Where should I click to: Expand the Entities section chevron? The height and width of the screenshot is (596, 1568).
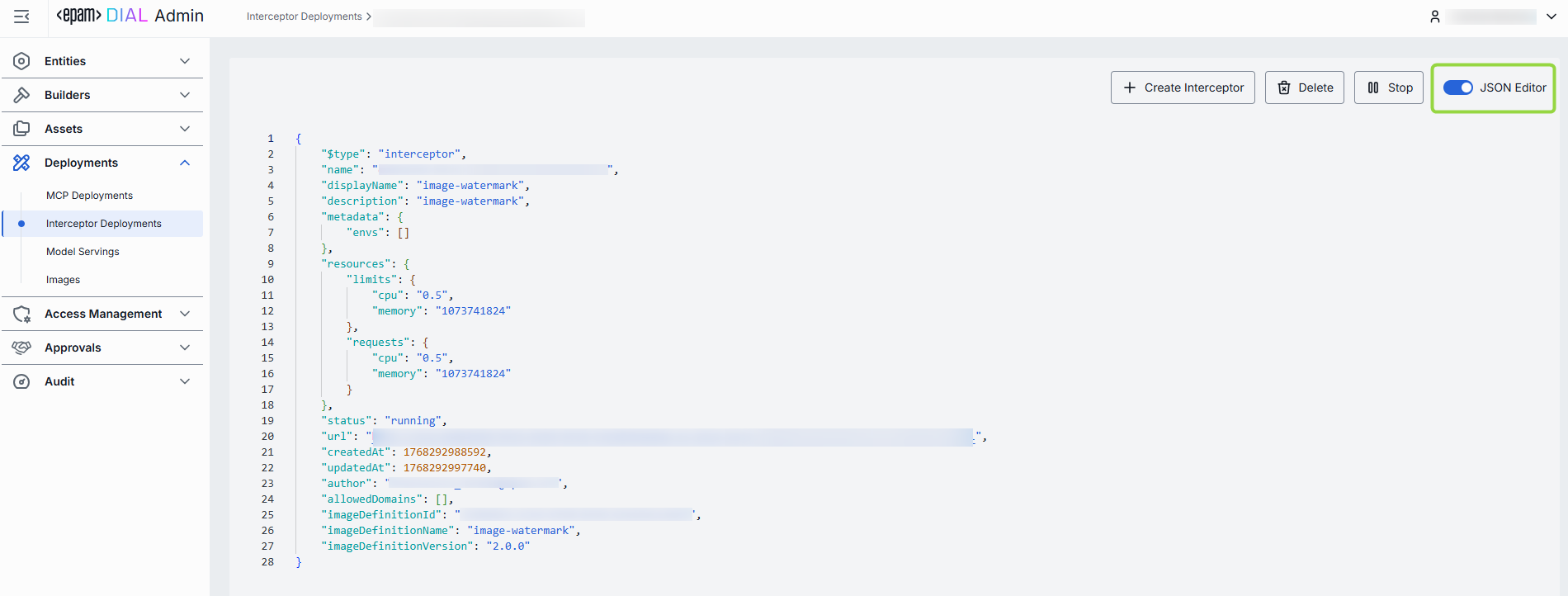click(185, 61)
